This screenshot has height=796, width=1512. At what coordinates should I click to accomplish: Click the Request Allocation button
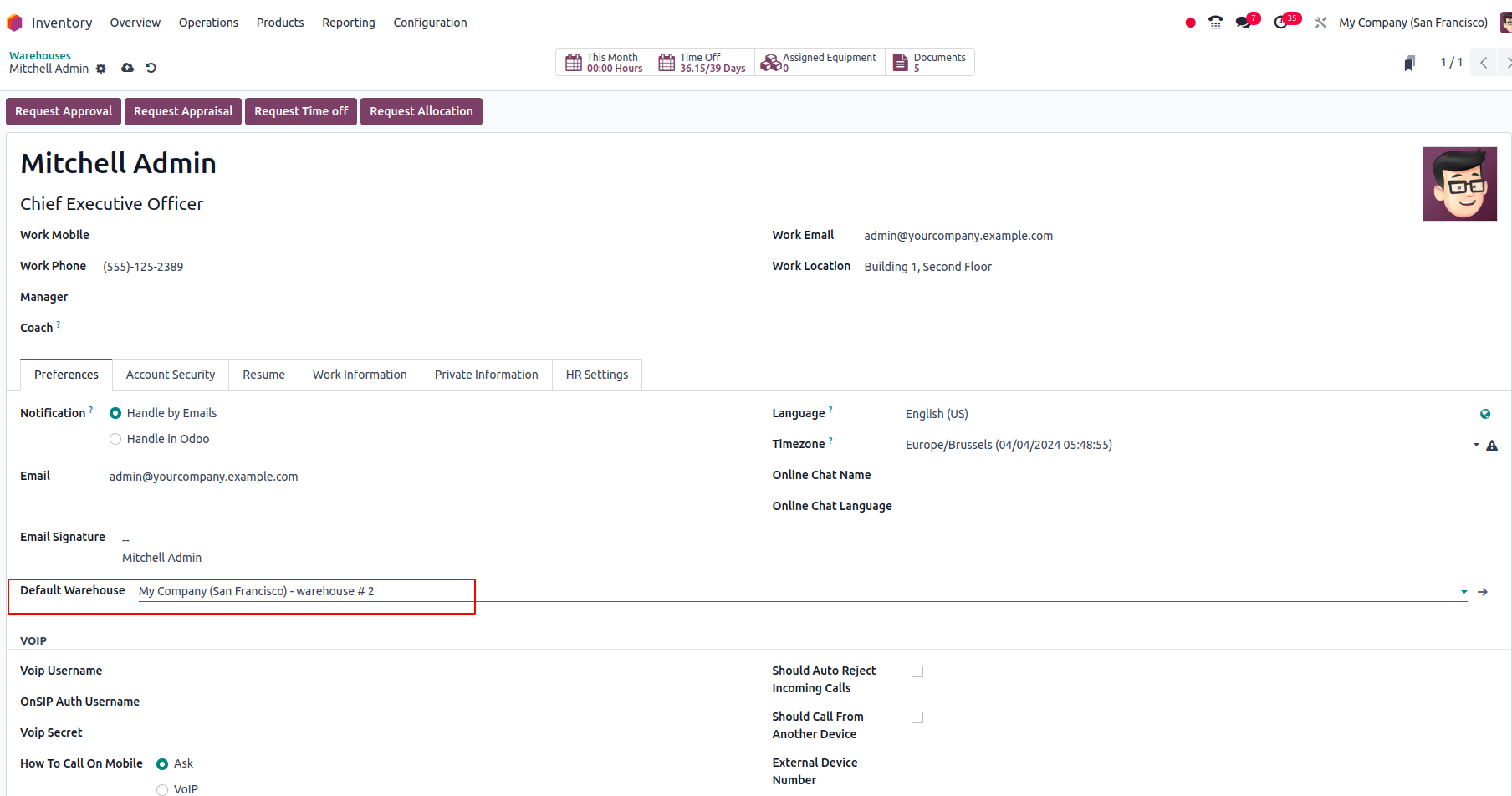(x=421, y=111)
